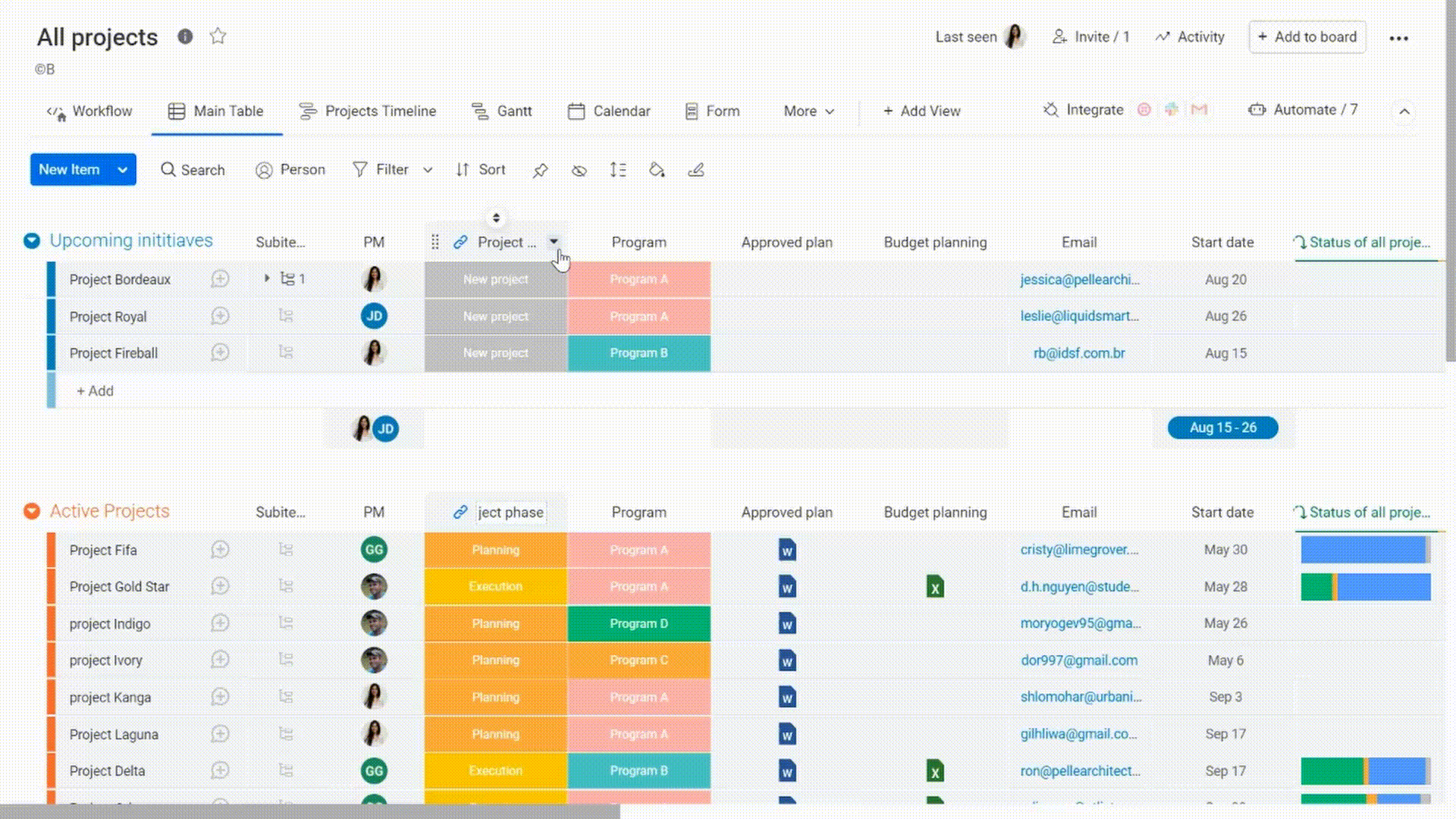Click the pin columns icon
The width and height of the screenshot is (1456, 819).
pyautogui.click(x=540, y=171)
